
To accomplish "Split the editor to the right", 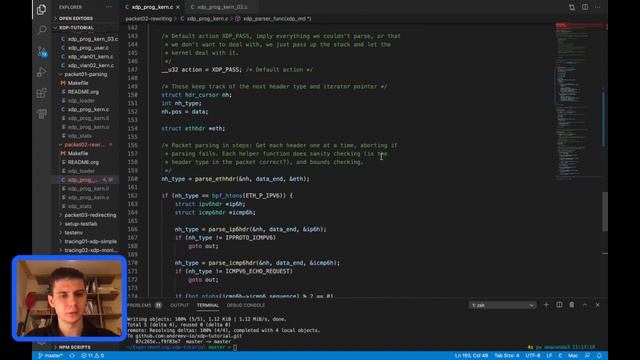I will coord(585,7).
